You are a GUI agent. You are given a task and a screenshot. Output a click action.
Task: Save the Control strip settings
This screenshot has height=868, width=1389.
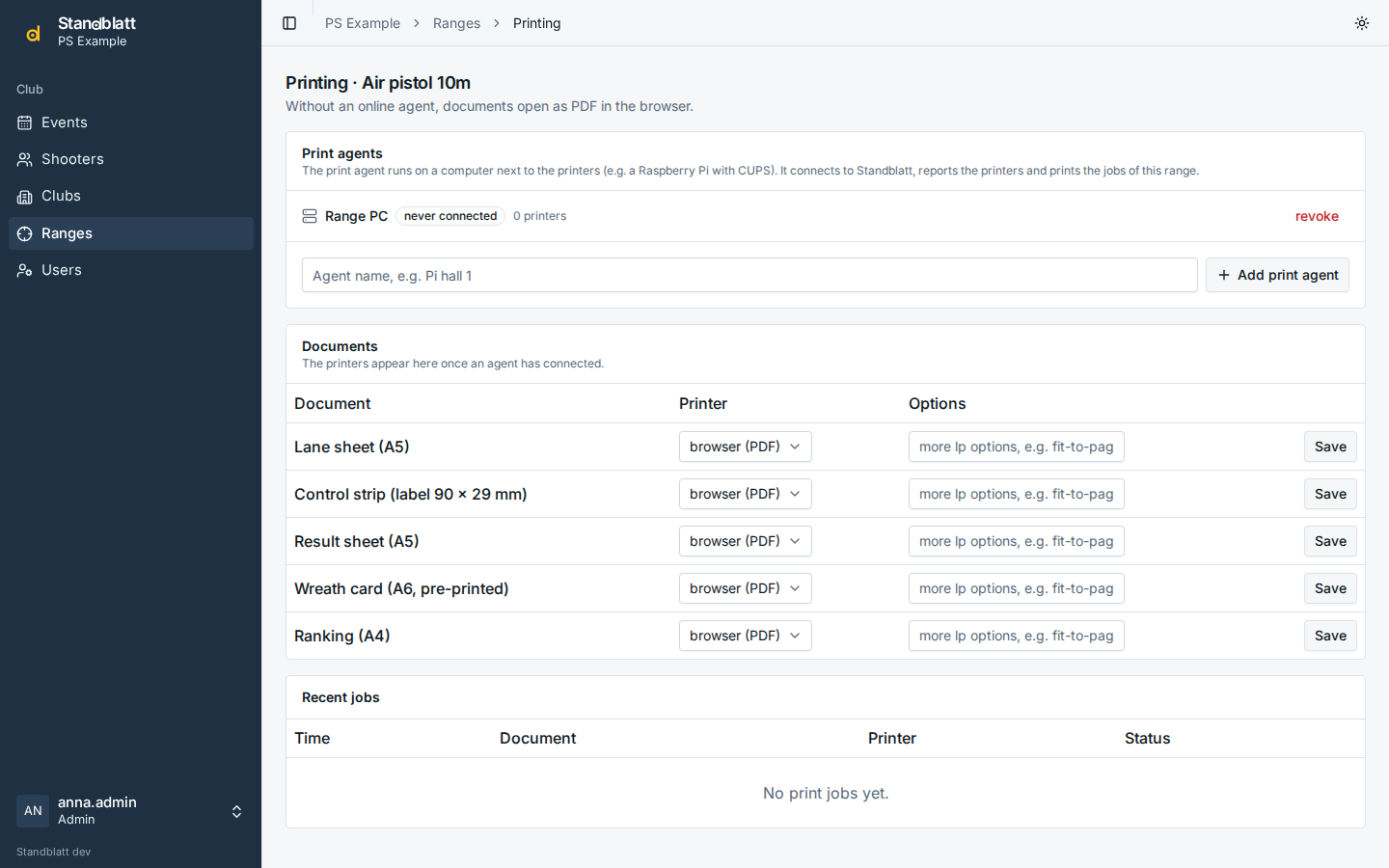pyautogui.click(x=1330, y=494)
